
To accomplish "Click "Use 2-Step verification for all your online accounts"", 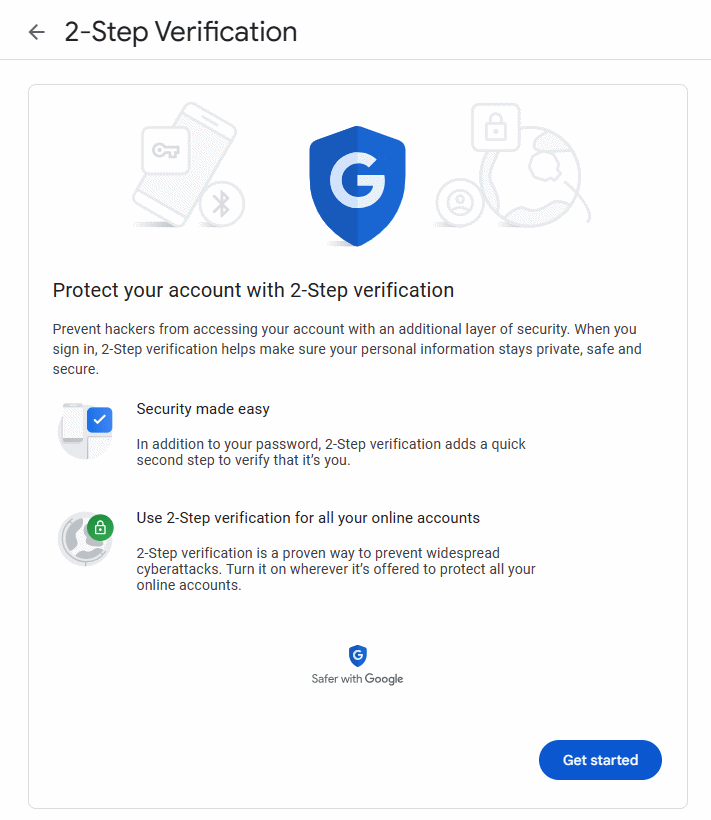I will [308, 518].
